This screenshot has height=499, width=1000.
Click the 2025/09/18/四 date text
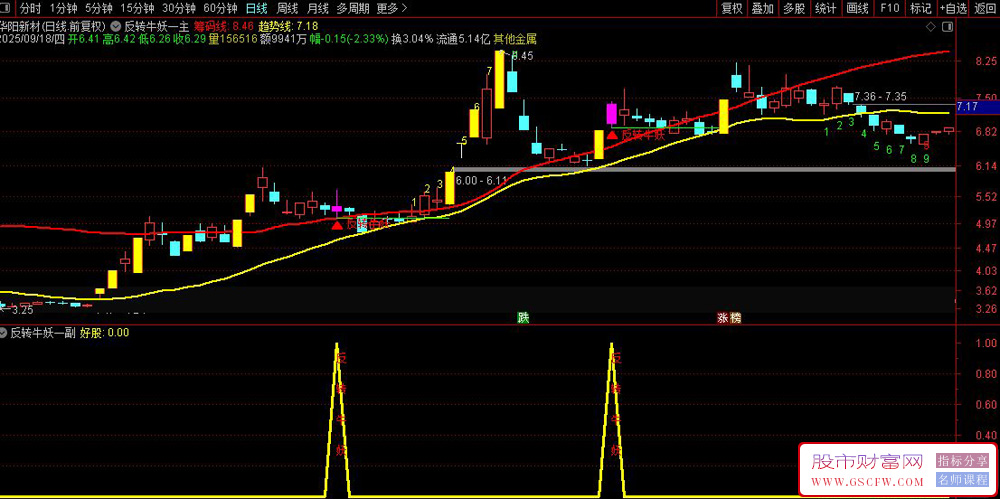[33, 39]
